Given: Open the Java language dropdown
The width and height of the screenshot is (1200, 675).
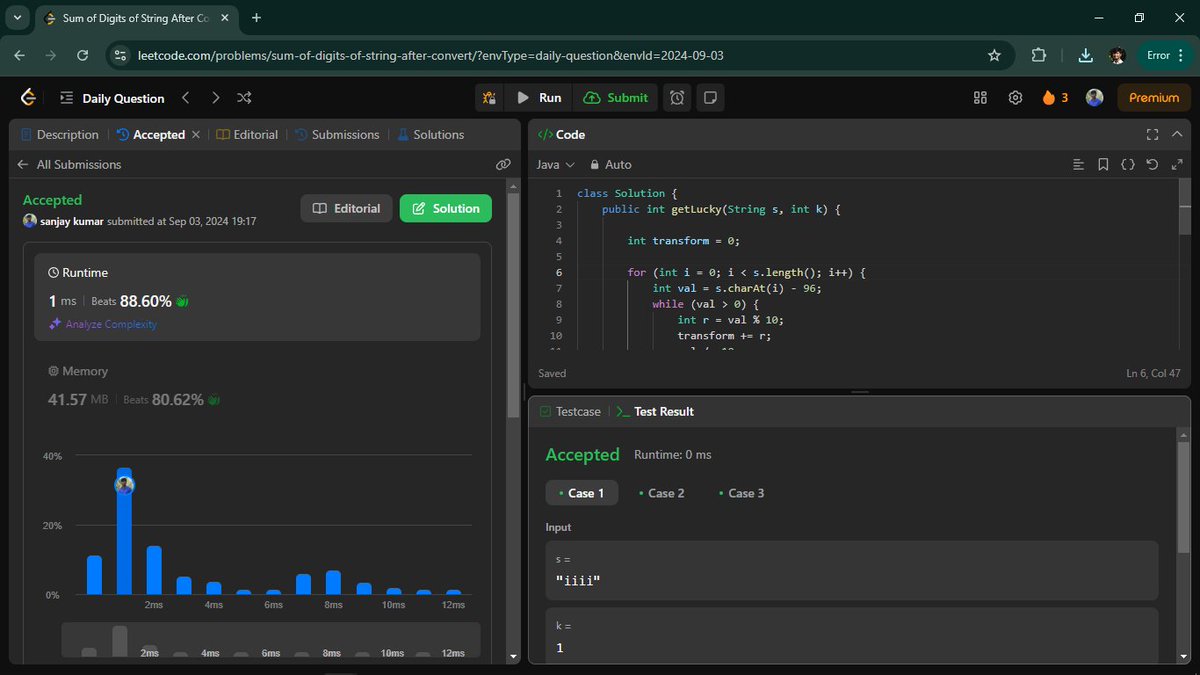Looking at the screenshot, I should (x=556, y=165).
